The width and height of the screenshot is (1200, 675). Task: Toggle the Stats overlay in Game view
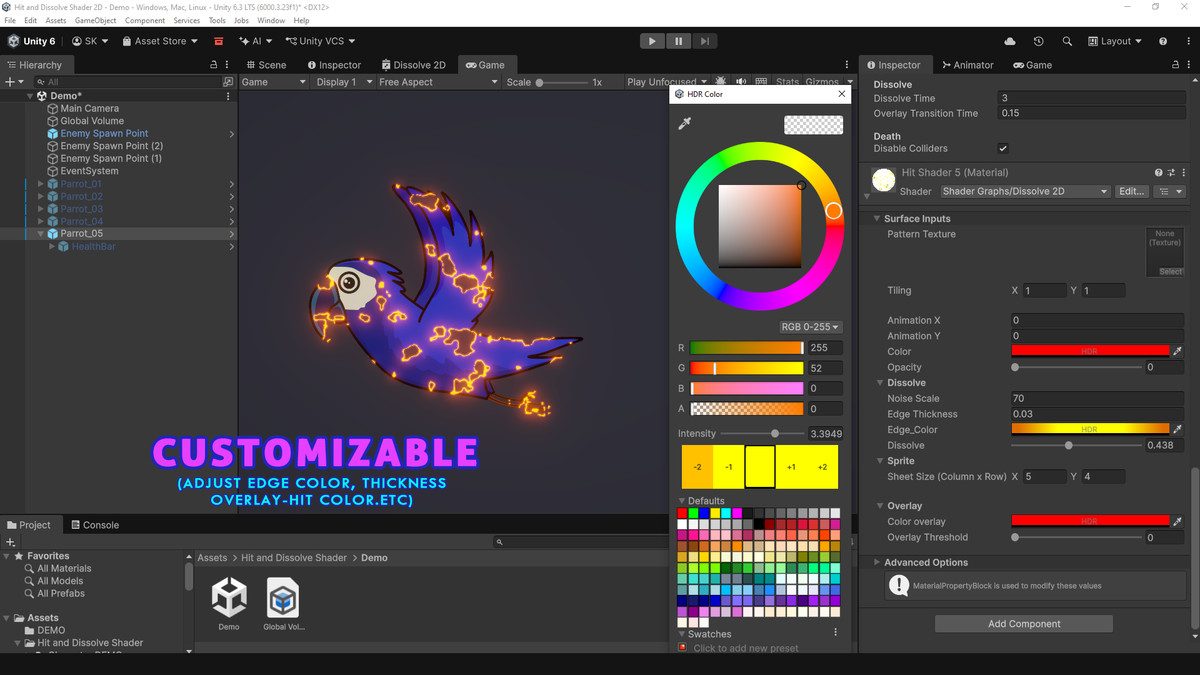[x=787, y=82]
